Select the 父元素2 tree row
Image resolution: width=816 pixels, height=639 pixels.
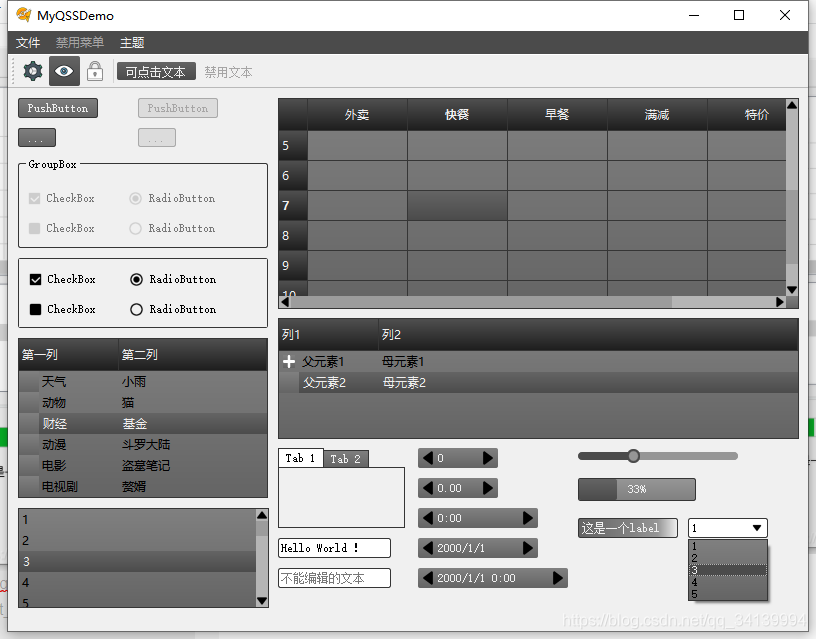[x=538, y=382]
